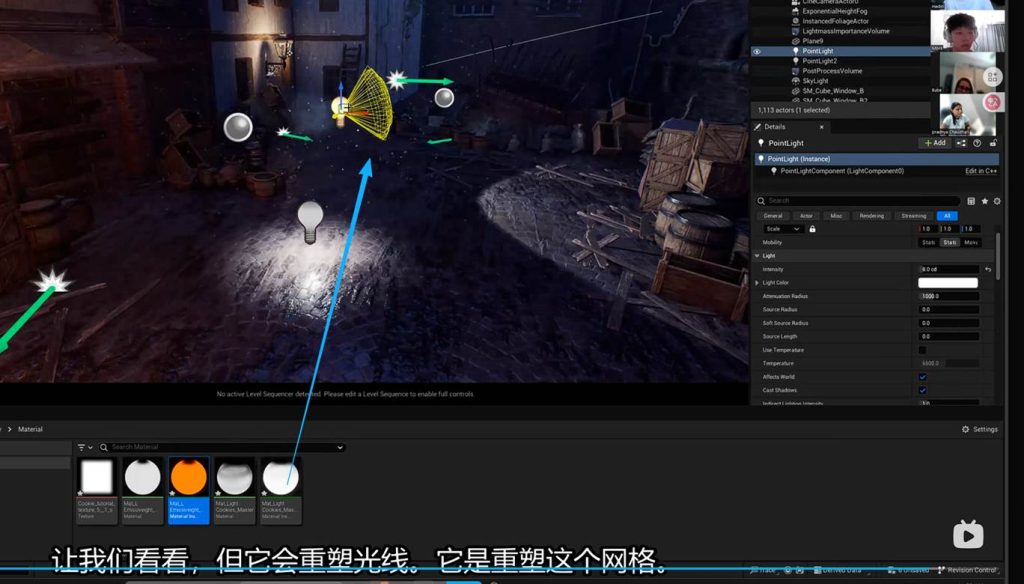Click the lock scale ratio icon
The height and width of the screenshot is (584, 1024).
click(x=812, y=229)
